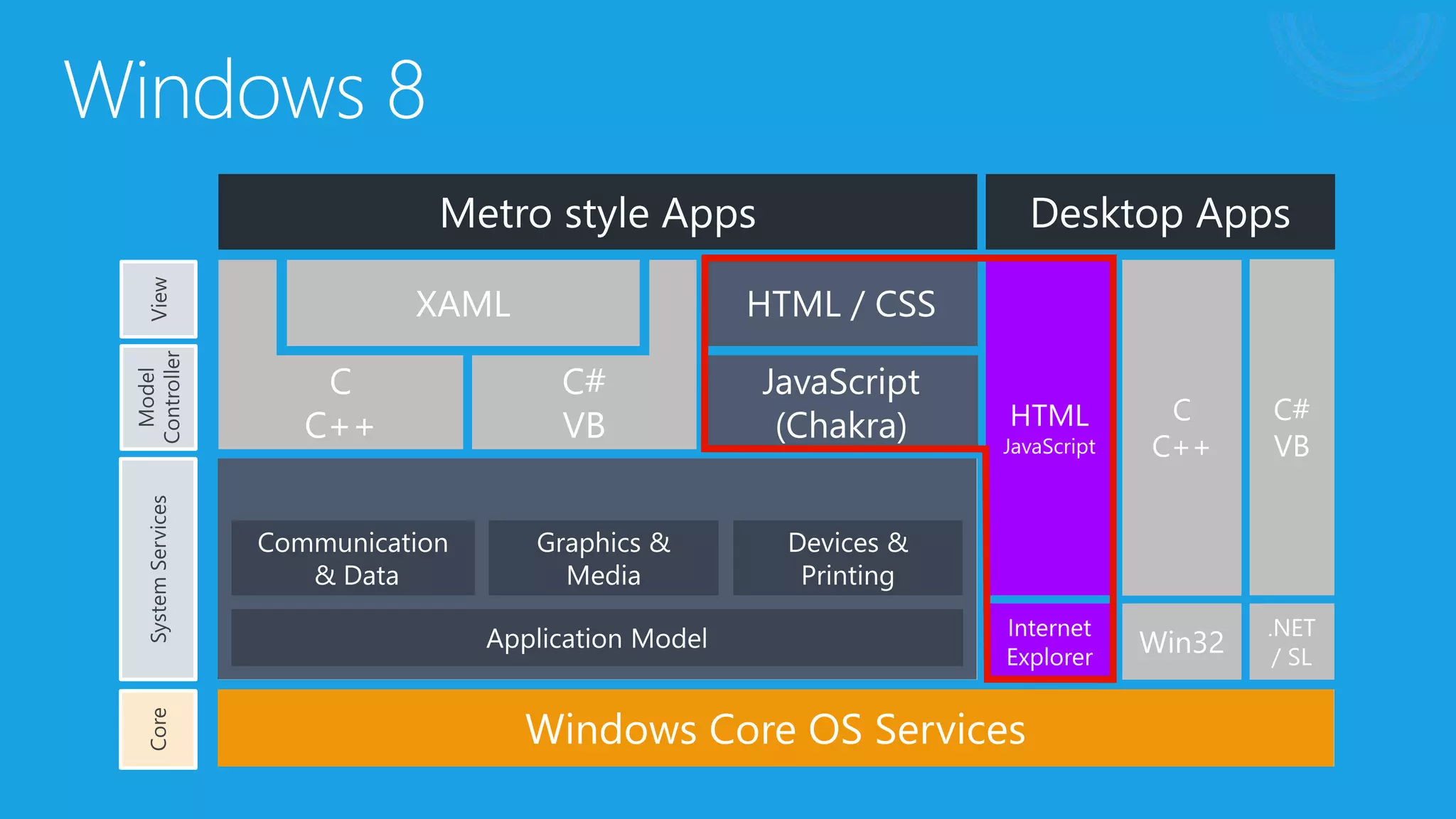
Task: Select the Devices & Printing block
Action: [847, 558]
